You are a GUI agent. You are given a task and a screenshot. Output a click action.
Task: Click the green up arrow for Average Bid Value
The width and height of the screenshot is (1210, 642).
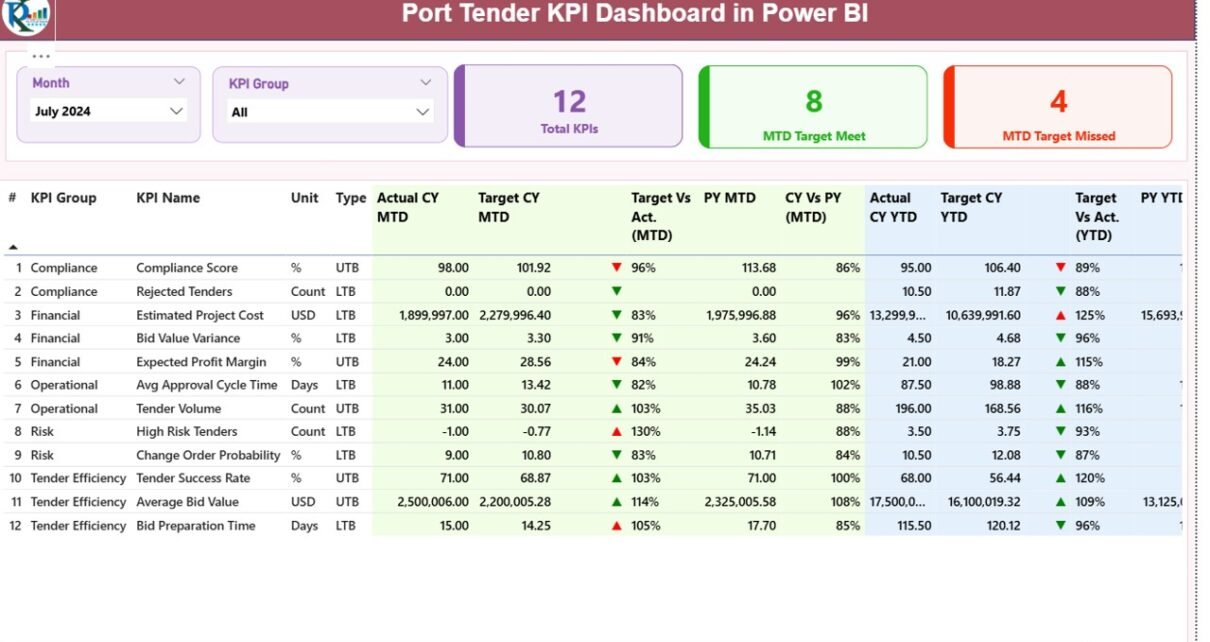[616, 502]
